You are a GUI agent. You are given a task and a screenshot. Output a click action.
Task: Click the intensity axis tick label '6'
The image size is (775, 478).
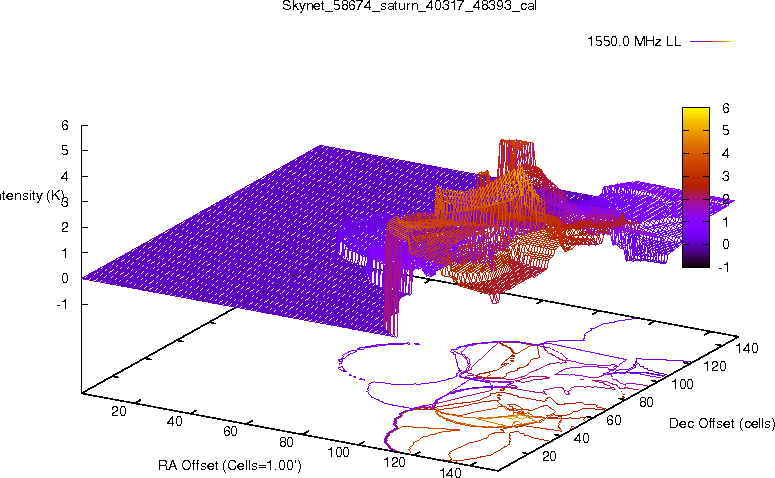pyautogui.click(x=65, y=125)
